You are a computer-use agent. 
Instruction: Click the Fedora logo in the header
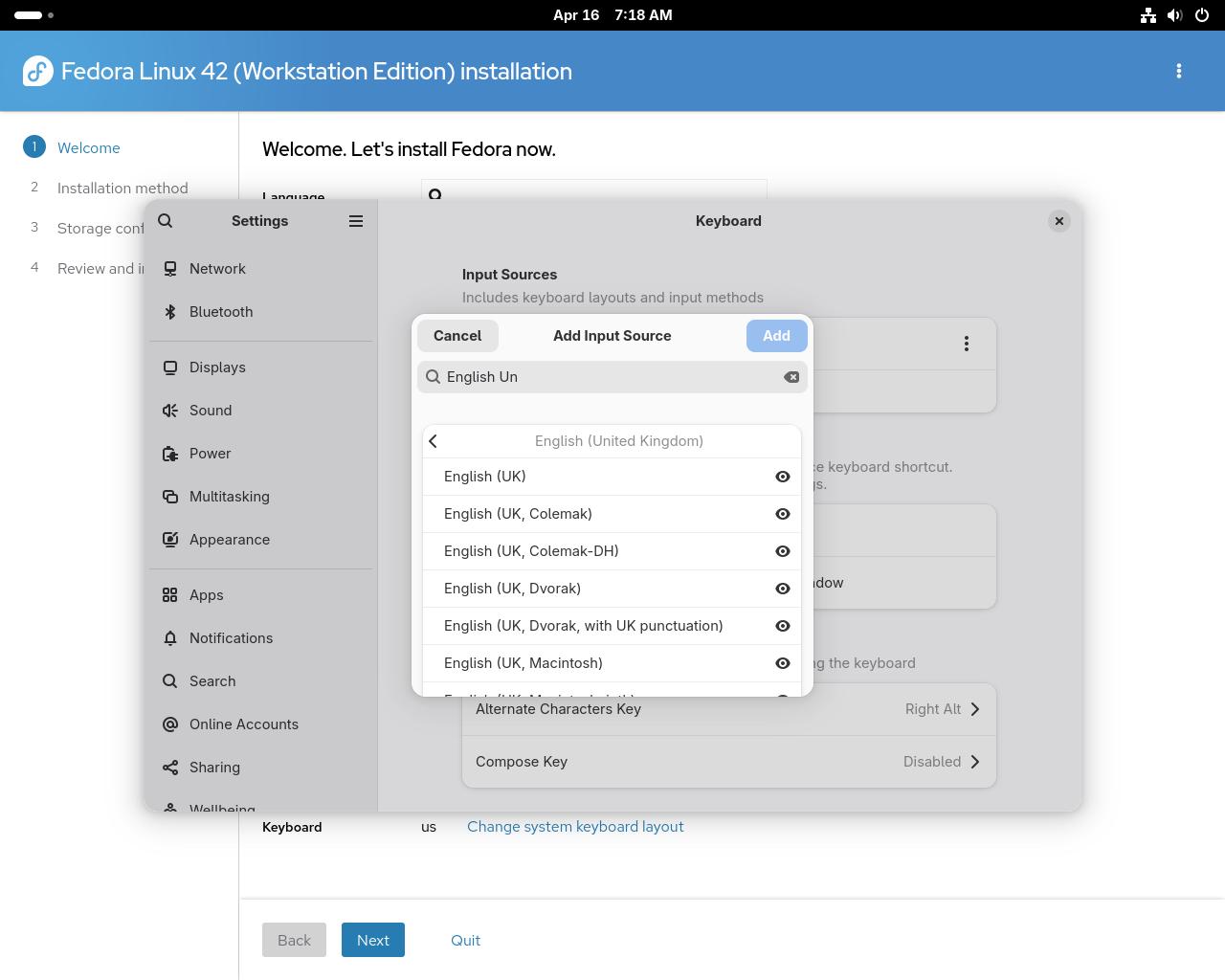[37, 71]
